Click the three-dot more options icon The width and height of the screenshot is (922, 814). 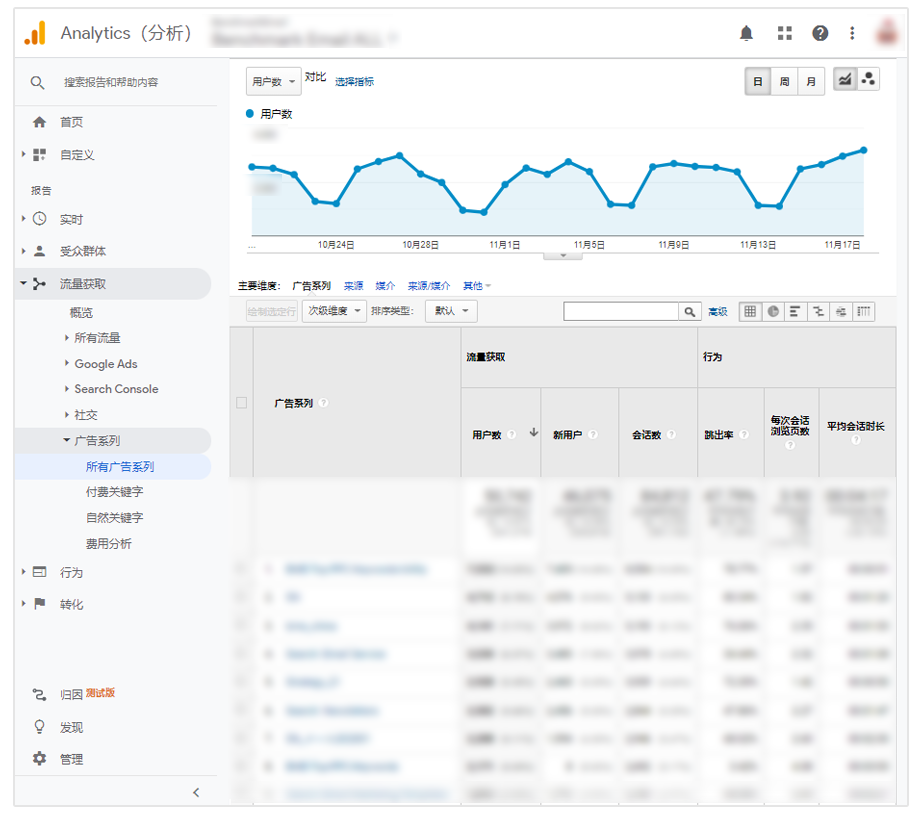852,33
